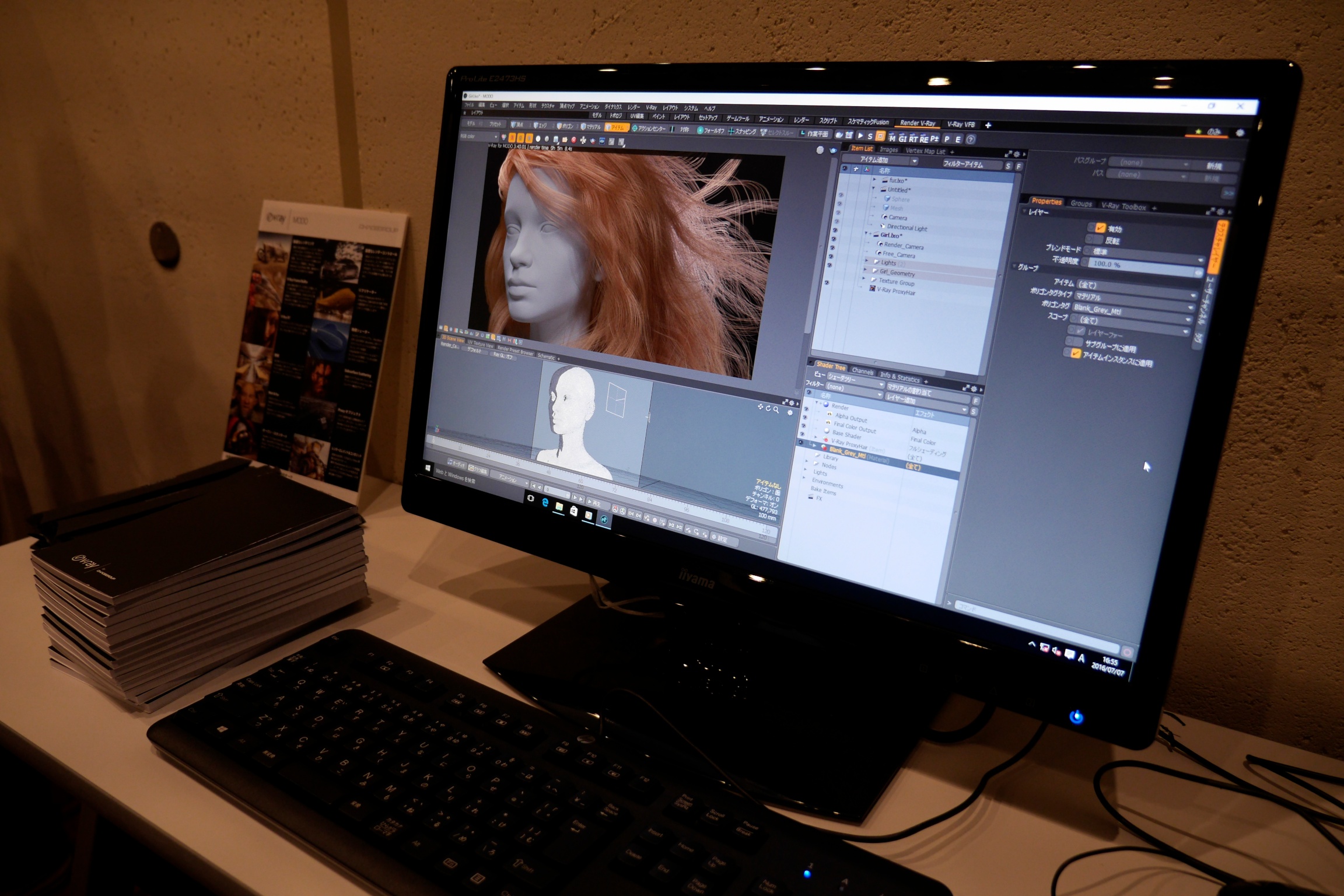Click the V-Ray 'RE' toolbar icon

[x=925, y=139]
